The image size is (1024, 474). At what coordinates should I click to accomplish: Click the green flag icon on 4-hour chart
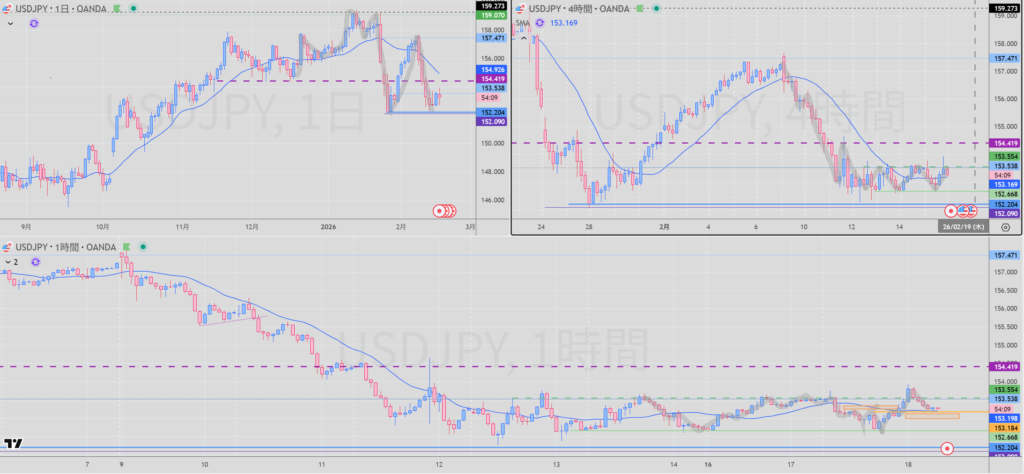[641, 7]
